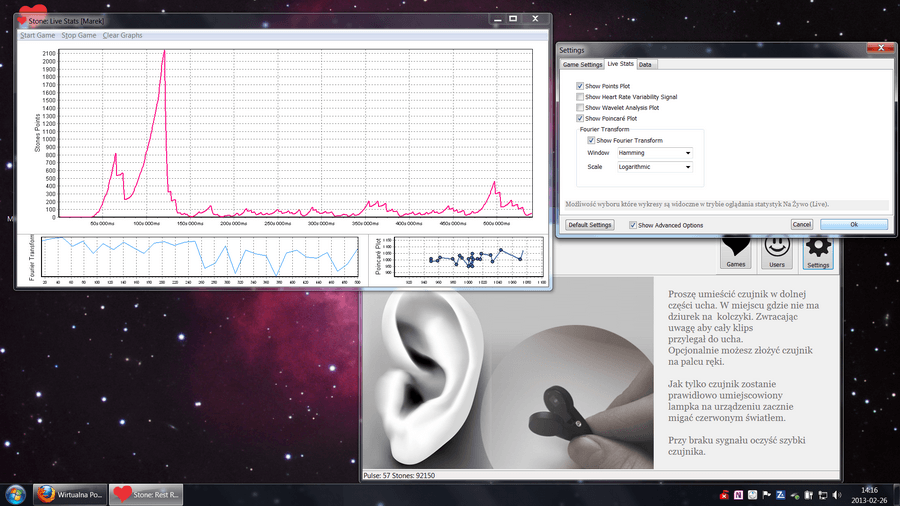
Task: Click the status text Pulse: 57 Stones: 92150
Action: click(399, 476)
